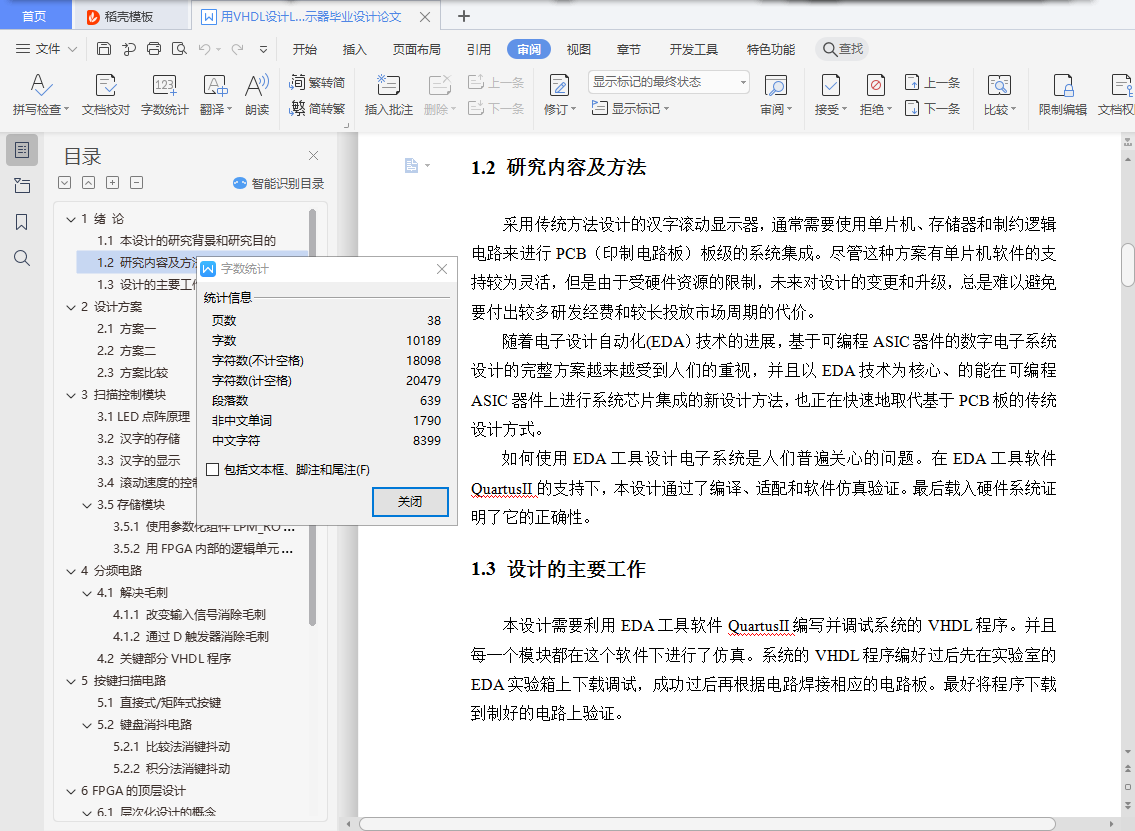Screen dimensions: 1135x831
Task: Go to next revision (下一条) near 拒绝
Action: (932, 109)
